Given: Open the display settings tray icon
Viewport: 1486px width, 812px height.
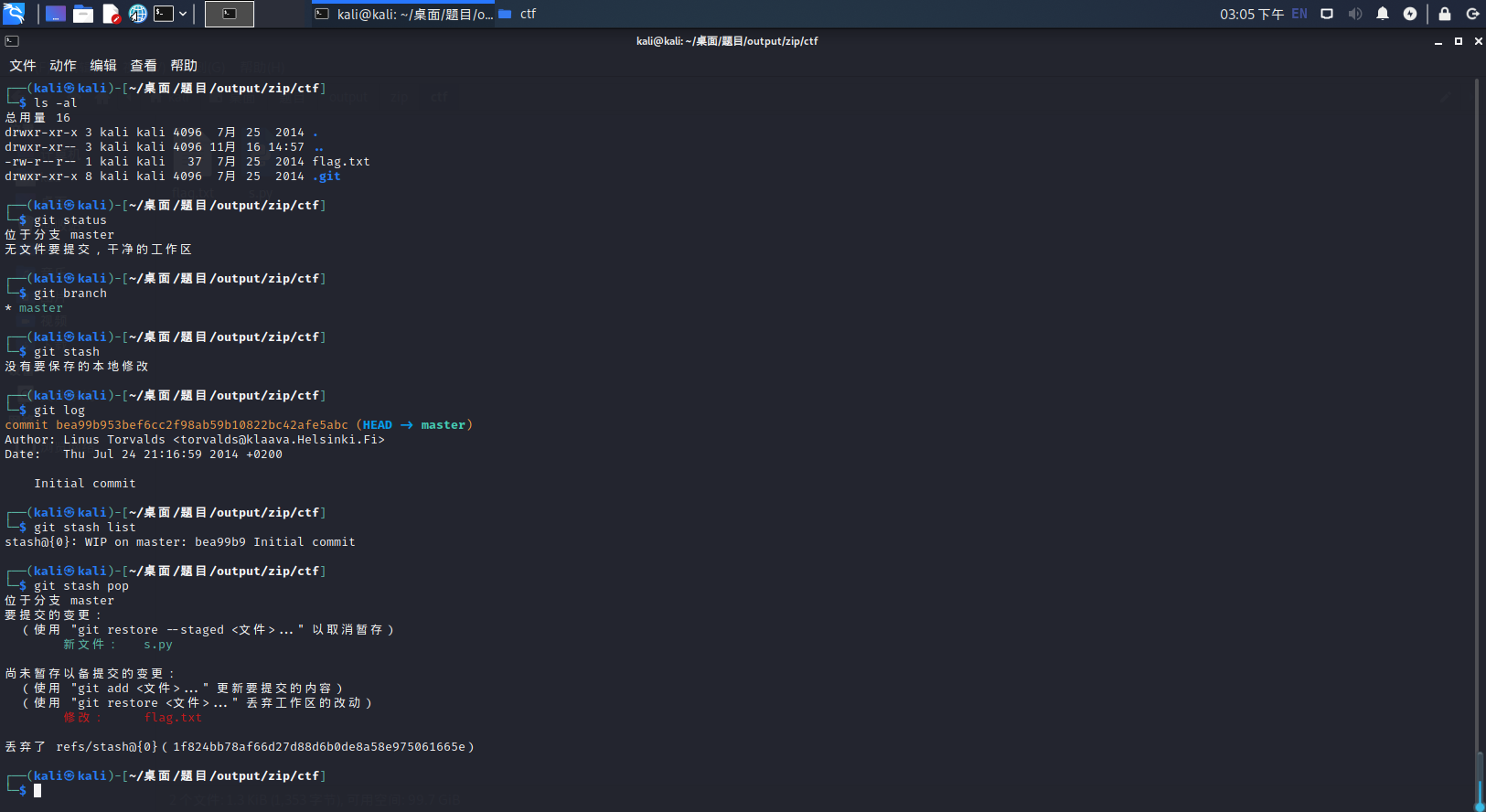Looking at the screenshot, I should 1327,14.
